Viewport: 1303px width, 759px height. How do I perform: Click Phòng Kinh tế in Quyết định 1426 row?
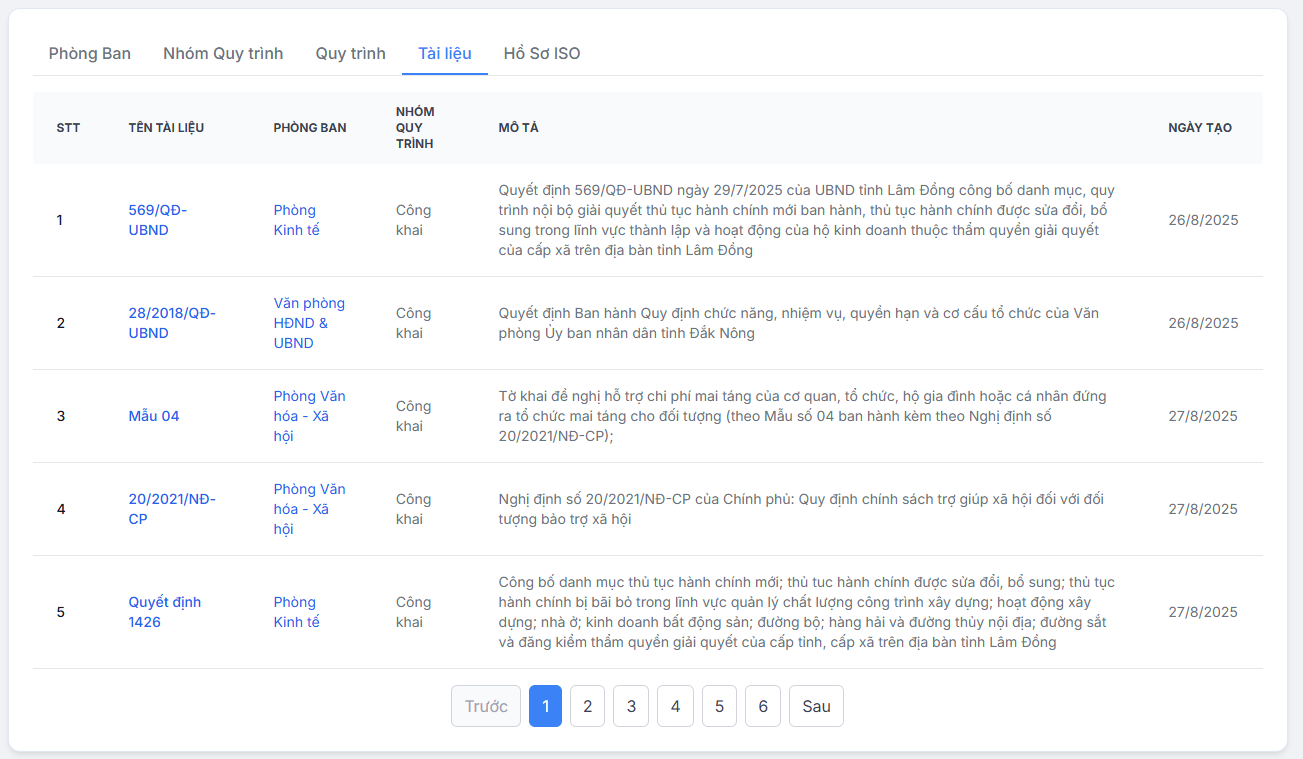(x=297, y=612)
